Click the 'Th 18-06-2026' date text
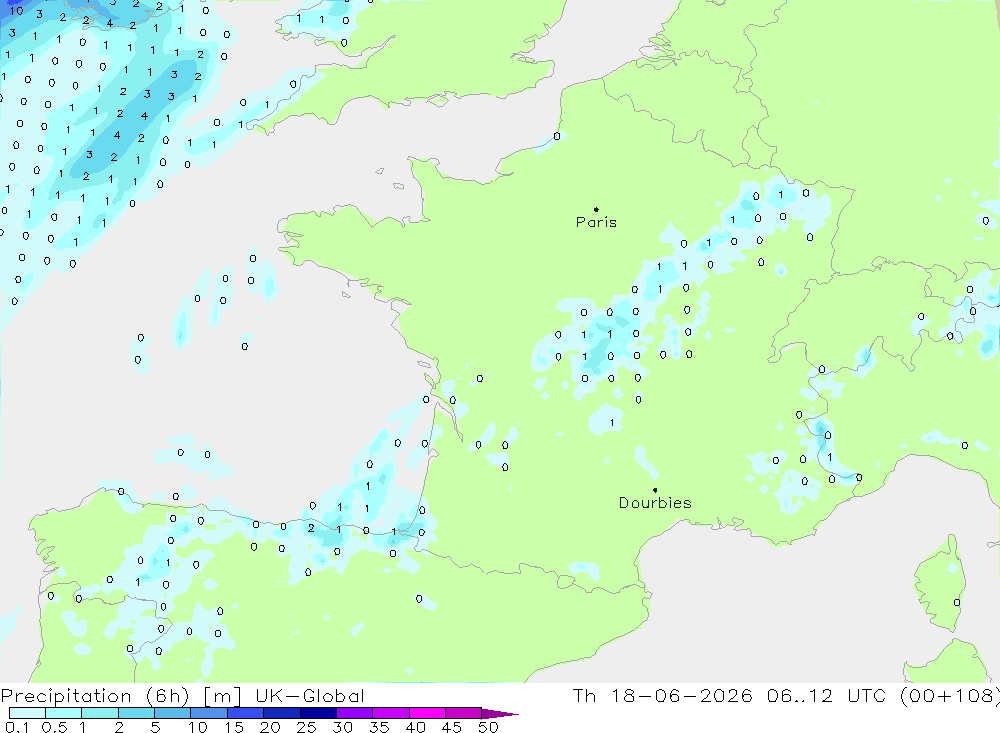1000x733 pixels. [663, 696]
